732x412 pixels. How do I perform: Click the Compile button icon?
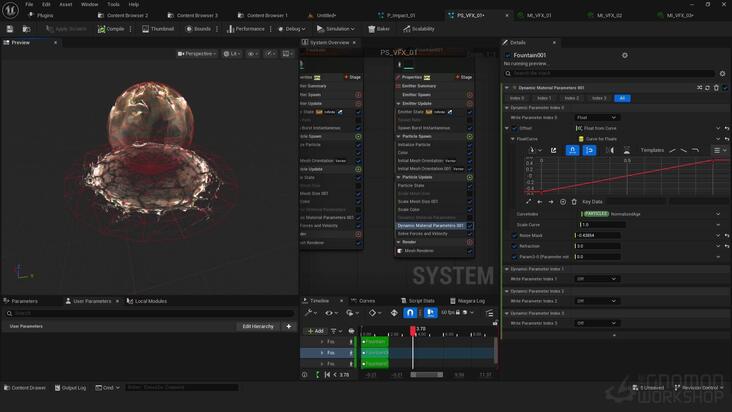(101, 29)
